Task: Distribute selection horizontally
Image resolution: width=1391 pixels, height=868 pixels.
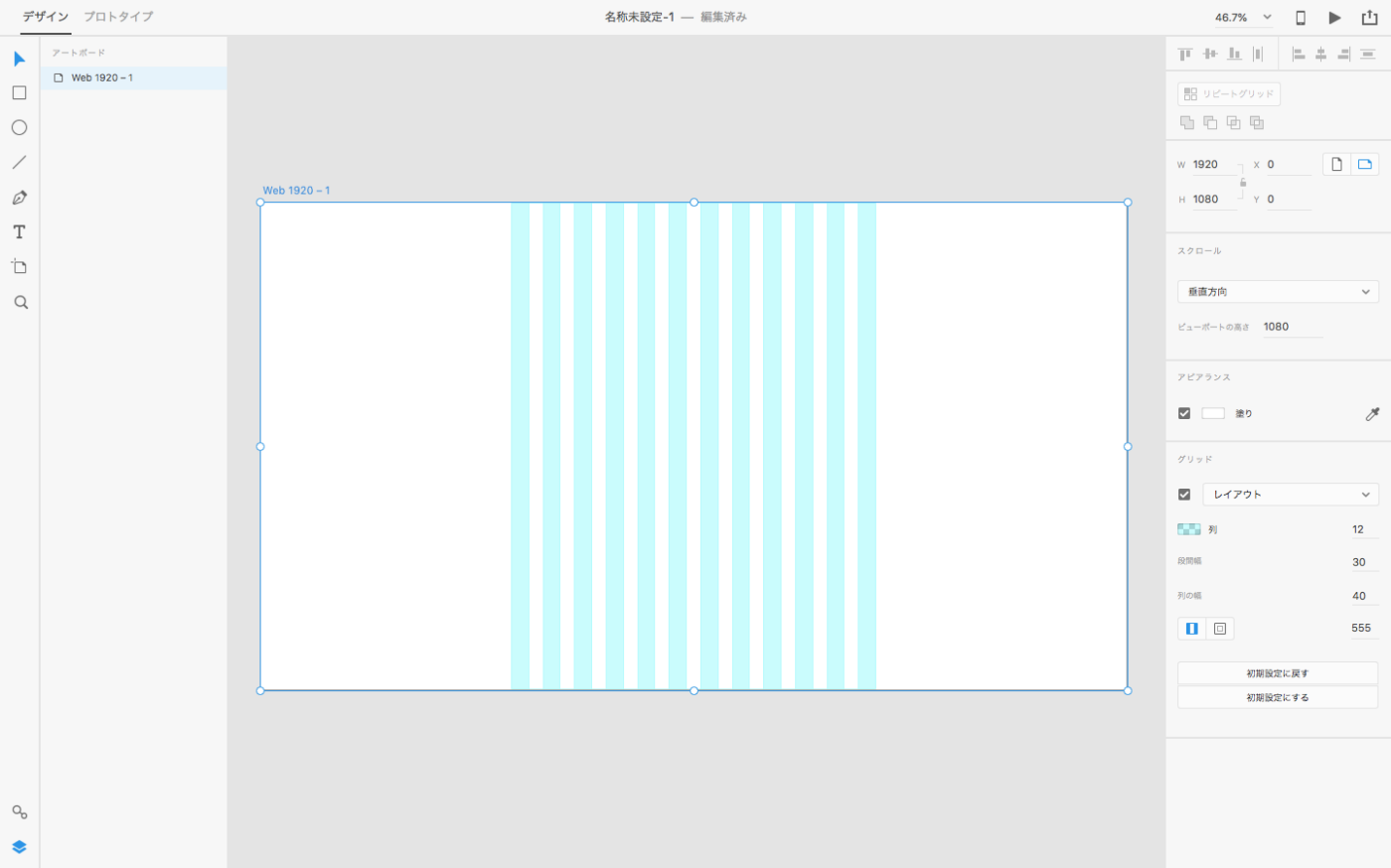Action: click(1258, 54)
